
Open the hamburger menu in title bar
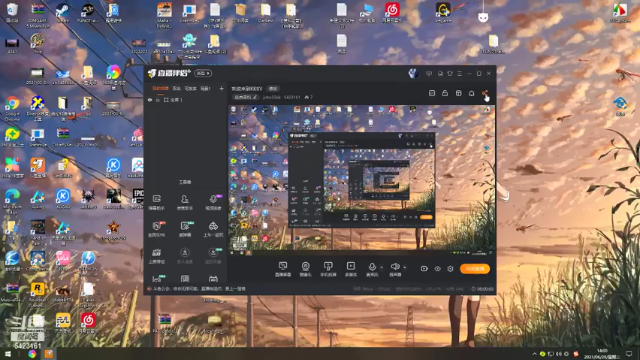(460, 74)
